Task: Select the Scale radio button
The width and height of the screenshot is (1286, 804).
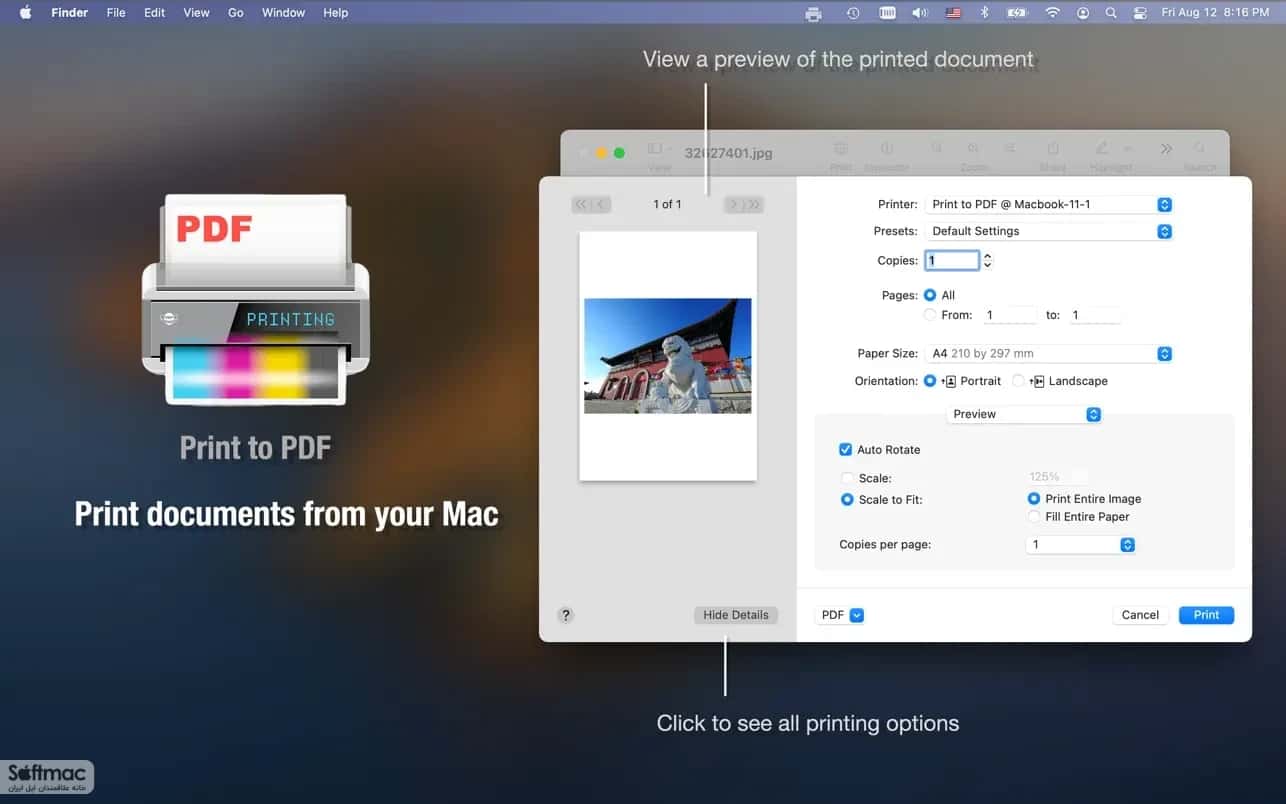Action: (x=847, y=478)
